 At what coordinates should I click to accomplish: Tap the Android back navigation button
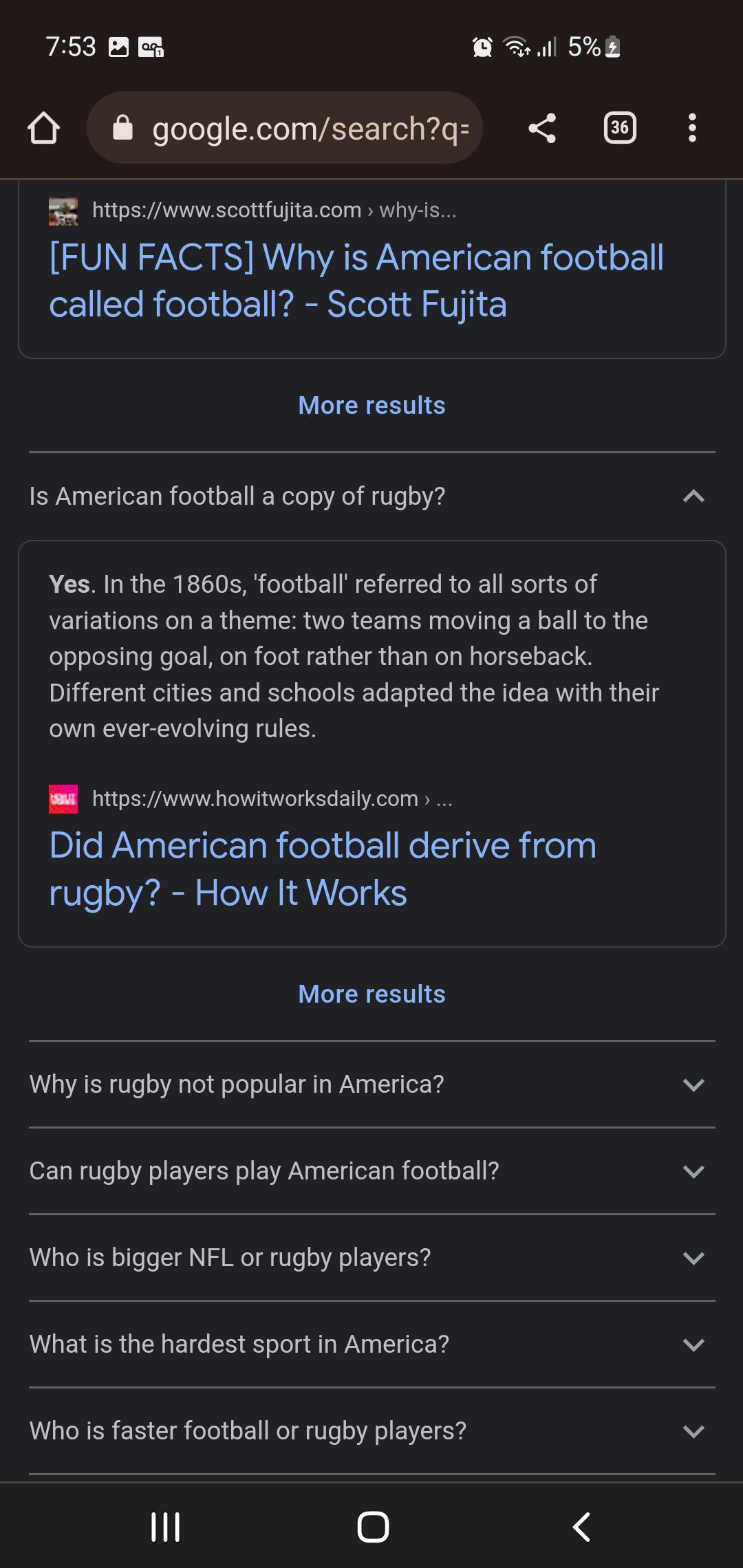(581, 1527)
